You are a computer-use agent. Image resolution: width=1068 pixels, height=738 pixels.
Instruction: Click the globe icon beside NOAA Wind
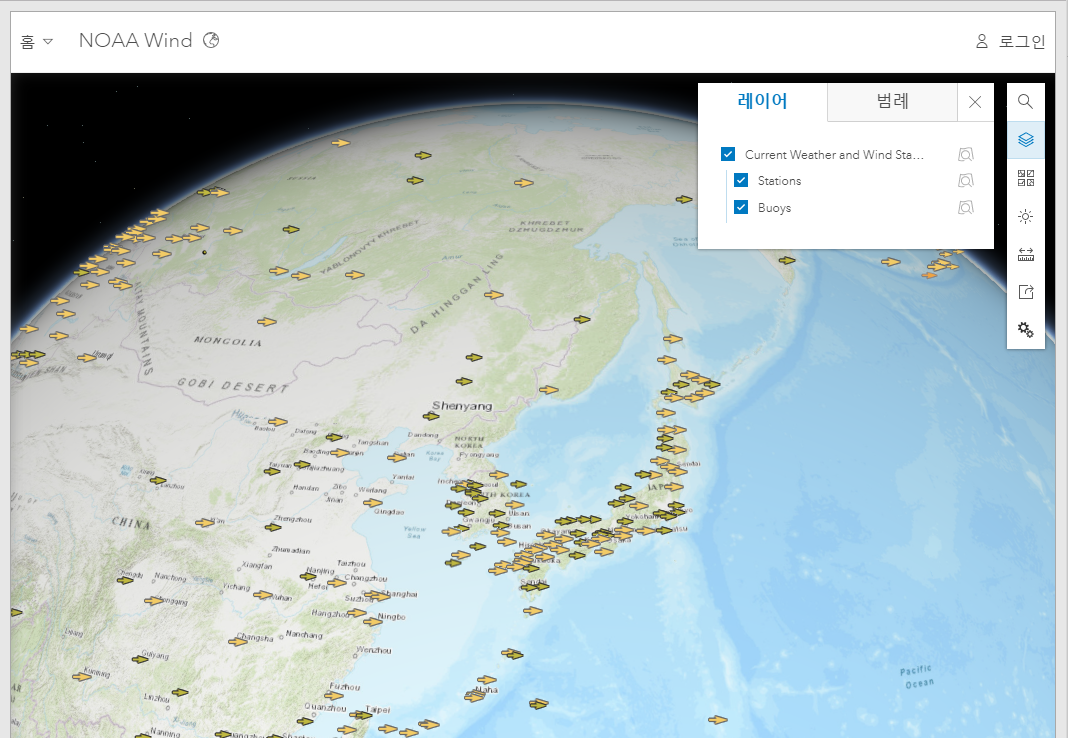(x=211, y=40)
